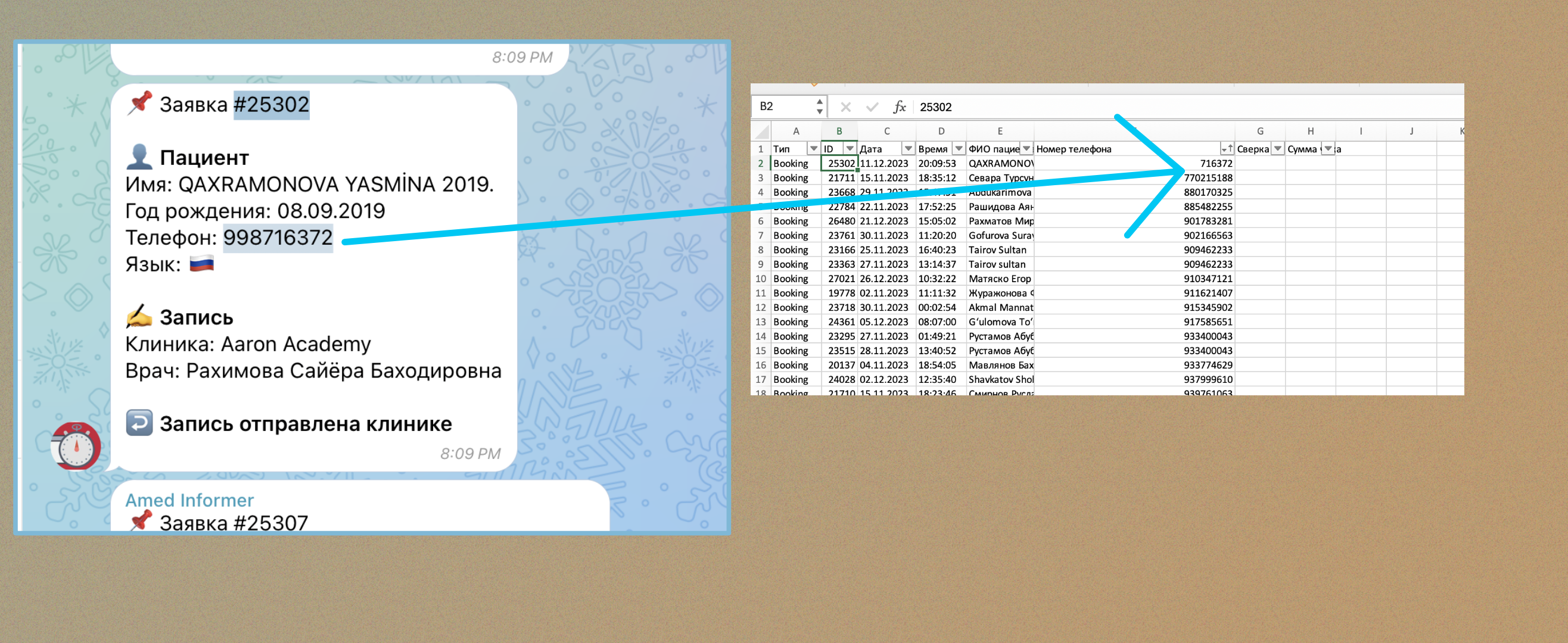Click the formula bar cancel X icon
Screen dimensions: 1568x643
pos(845,108)
